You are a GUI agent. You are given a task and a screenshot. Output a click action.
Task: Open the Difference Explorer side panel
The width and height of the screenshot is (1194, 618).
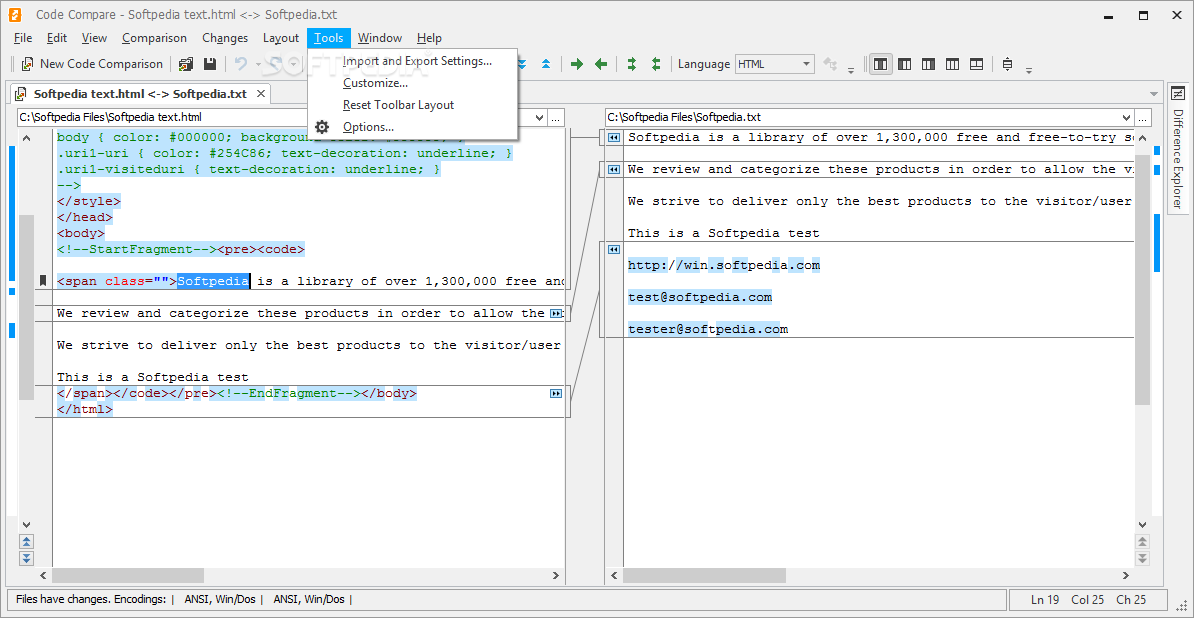tap(1178, 148)
